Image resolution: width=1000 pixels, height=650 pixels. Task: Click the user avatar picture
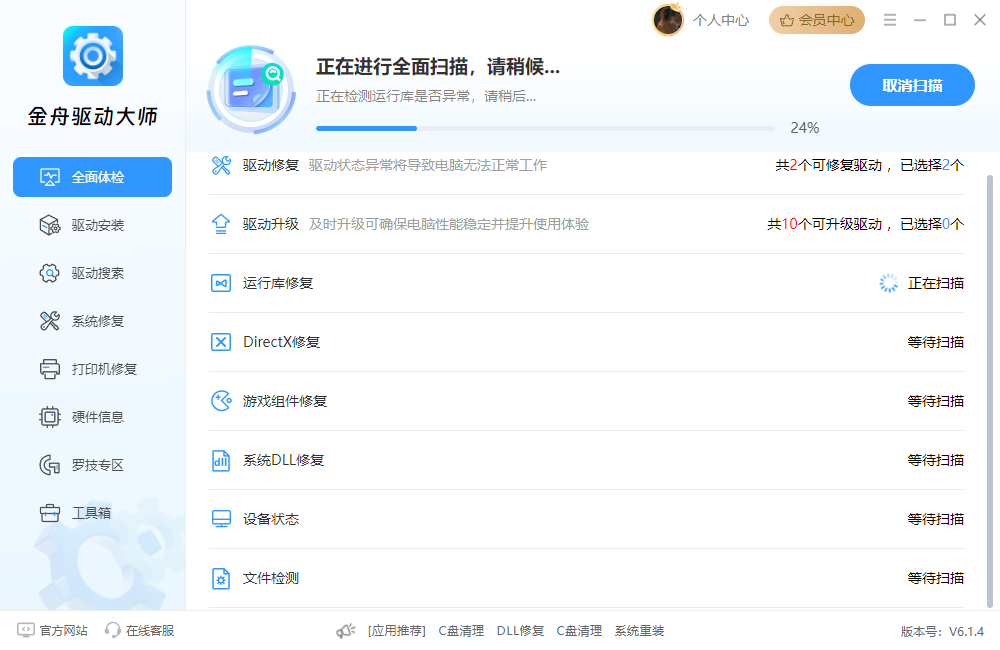click(668, 20)
